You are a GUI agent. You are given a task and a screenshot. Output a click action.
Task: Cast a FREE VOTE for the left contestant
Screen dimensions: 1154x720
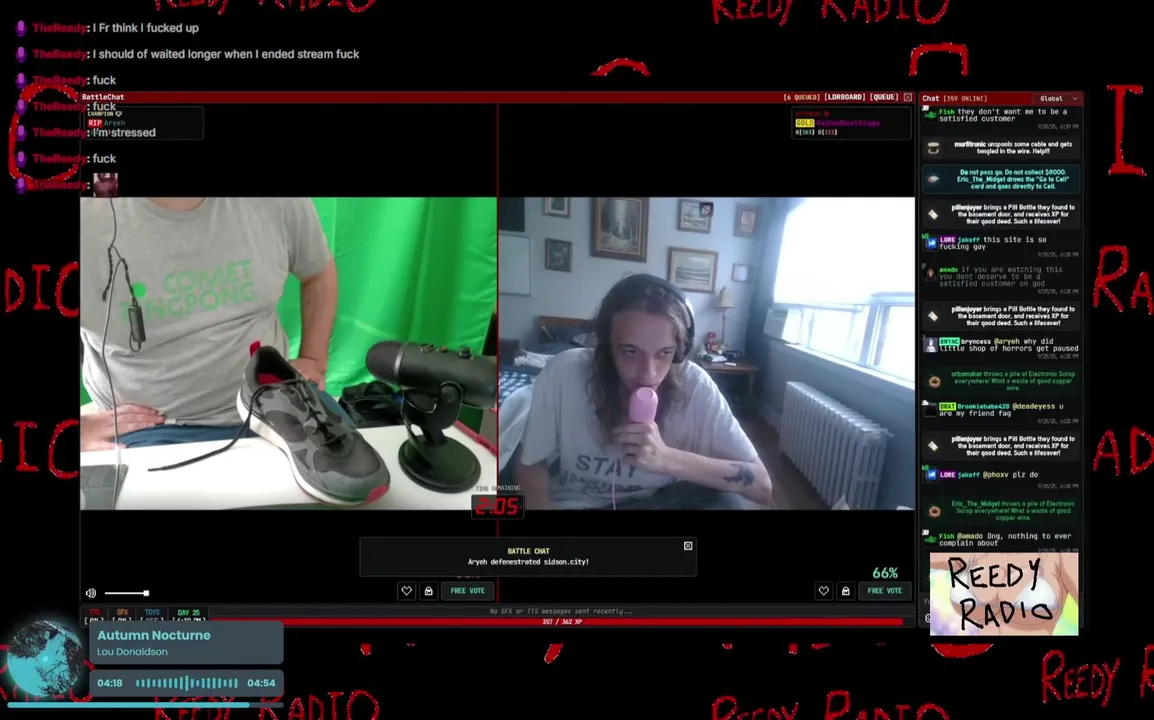pos(467,590)
